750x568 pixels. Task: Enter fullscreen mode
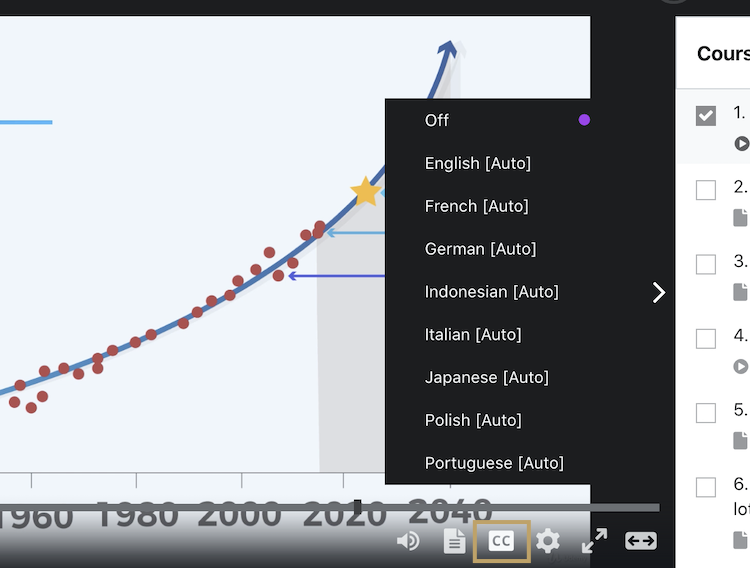(594, 541)
